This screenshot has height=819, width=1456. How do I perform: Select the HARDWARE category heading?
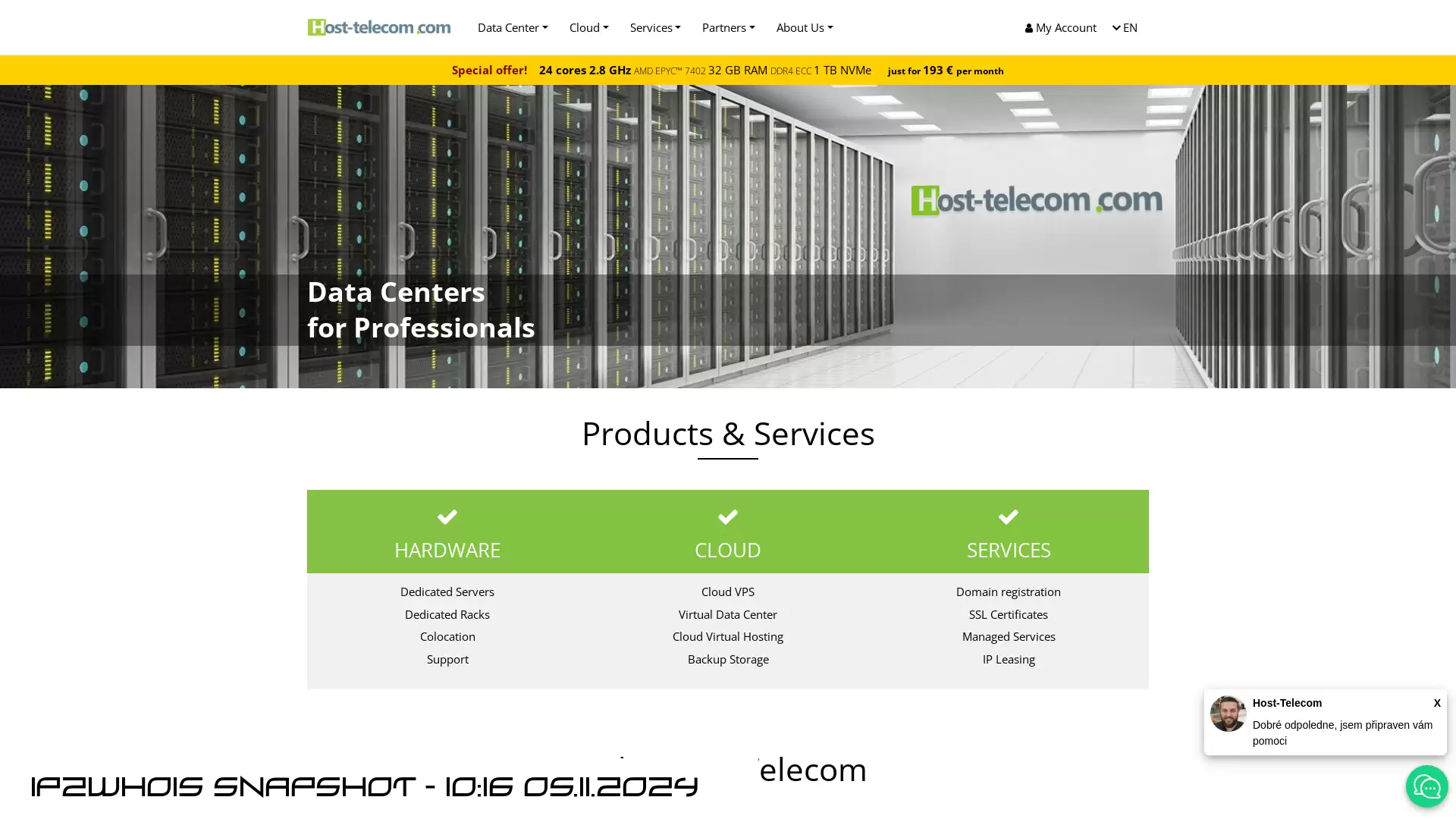[x=447, y=550]
